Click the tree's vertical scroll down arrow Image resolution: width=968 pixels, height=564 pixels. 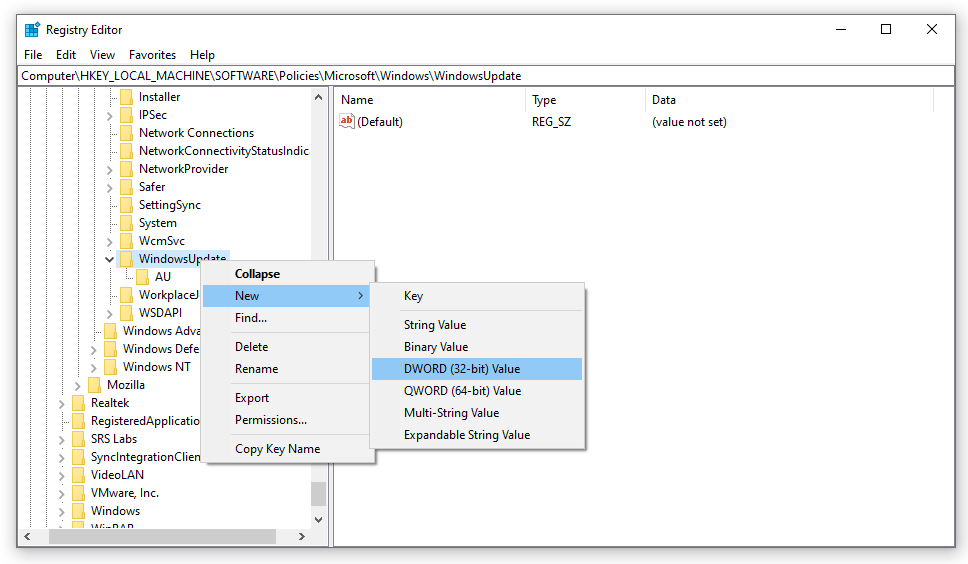[x=319, y=520]
